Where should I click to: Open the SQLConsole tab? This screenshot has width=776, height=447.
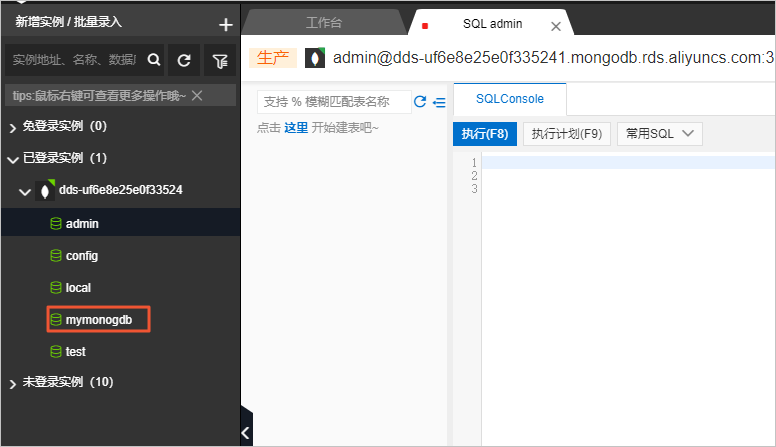(x=510, y=99)
